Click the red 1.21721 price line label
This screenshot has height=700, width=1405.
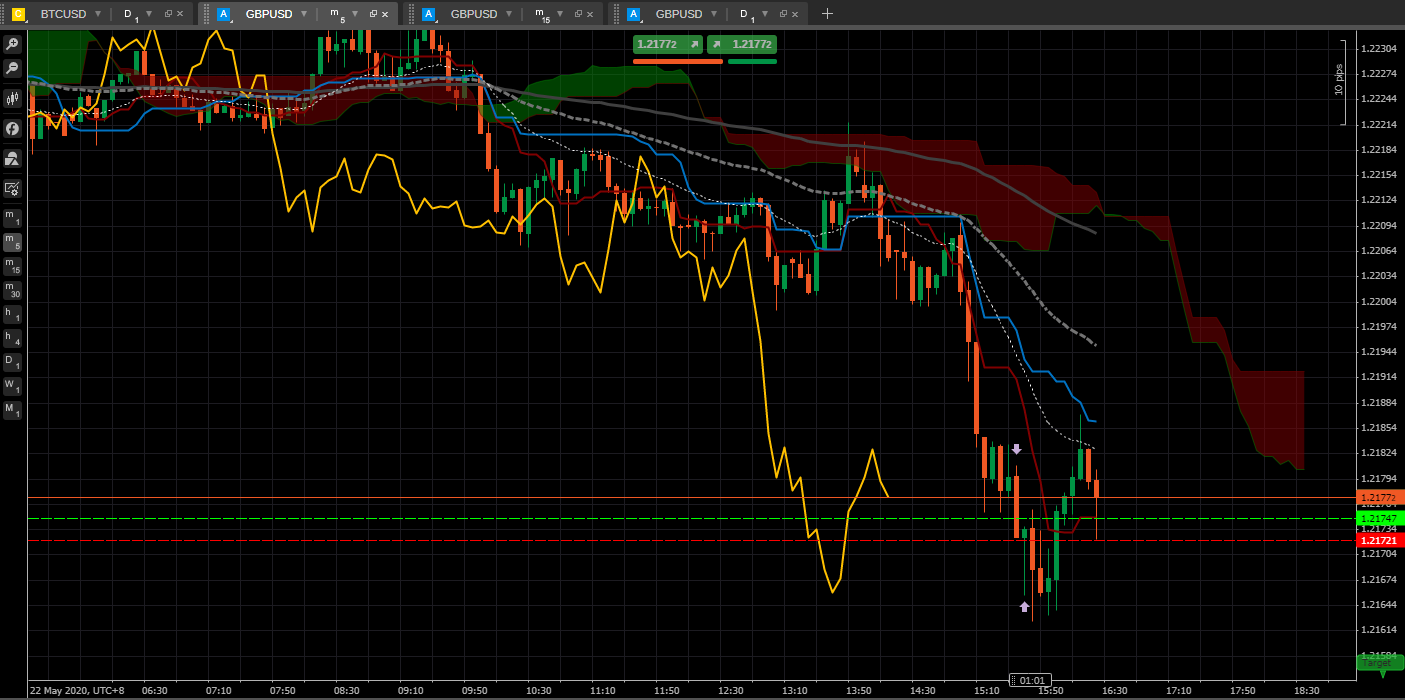(1380, 540)
